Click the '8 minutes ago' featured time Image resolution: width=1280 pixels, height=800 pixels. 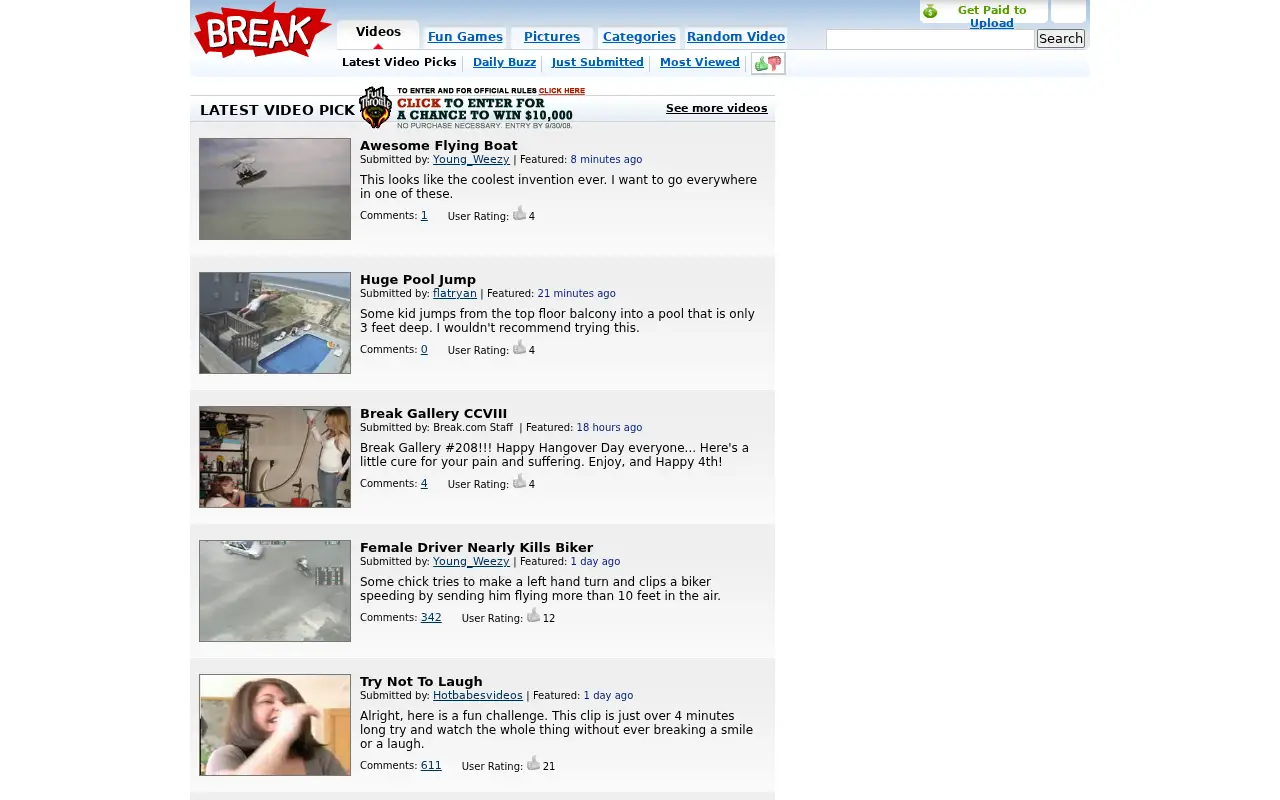click(606, 160)
